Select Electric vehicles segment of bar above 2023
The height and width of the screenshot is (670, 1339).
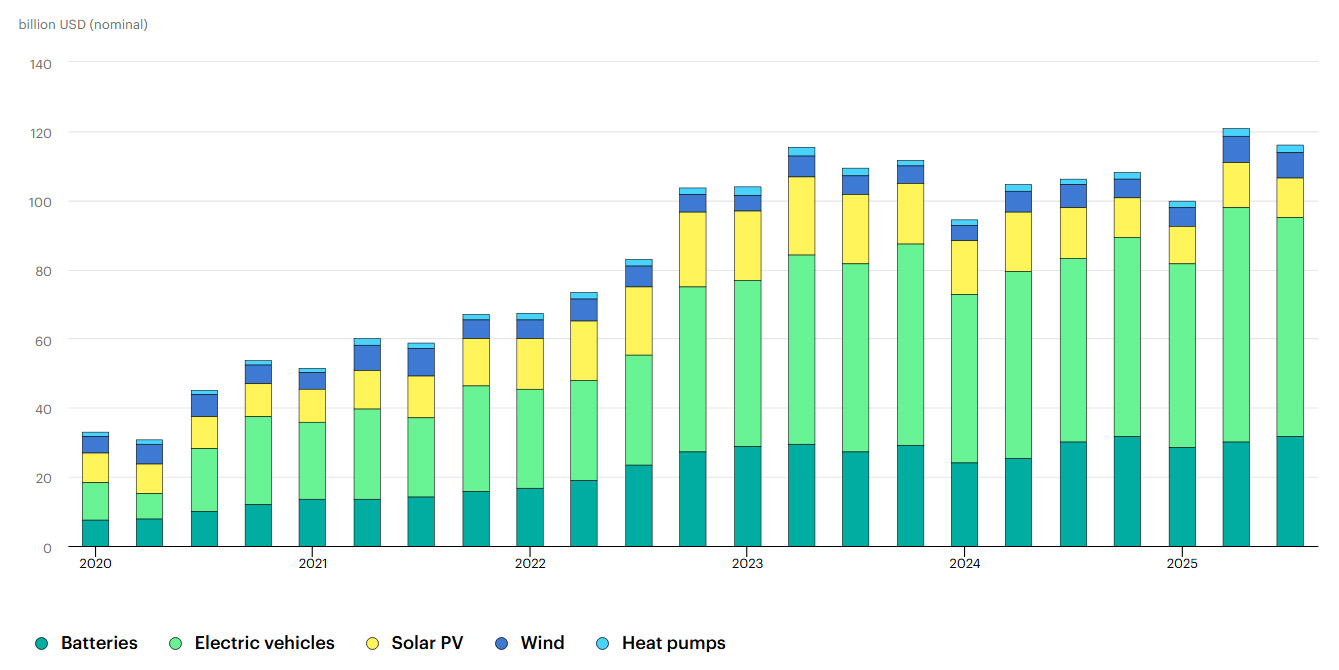(747, 363)
